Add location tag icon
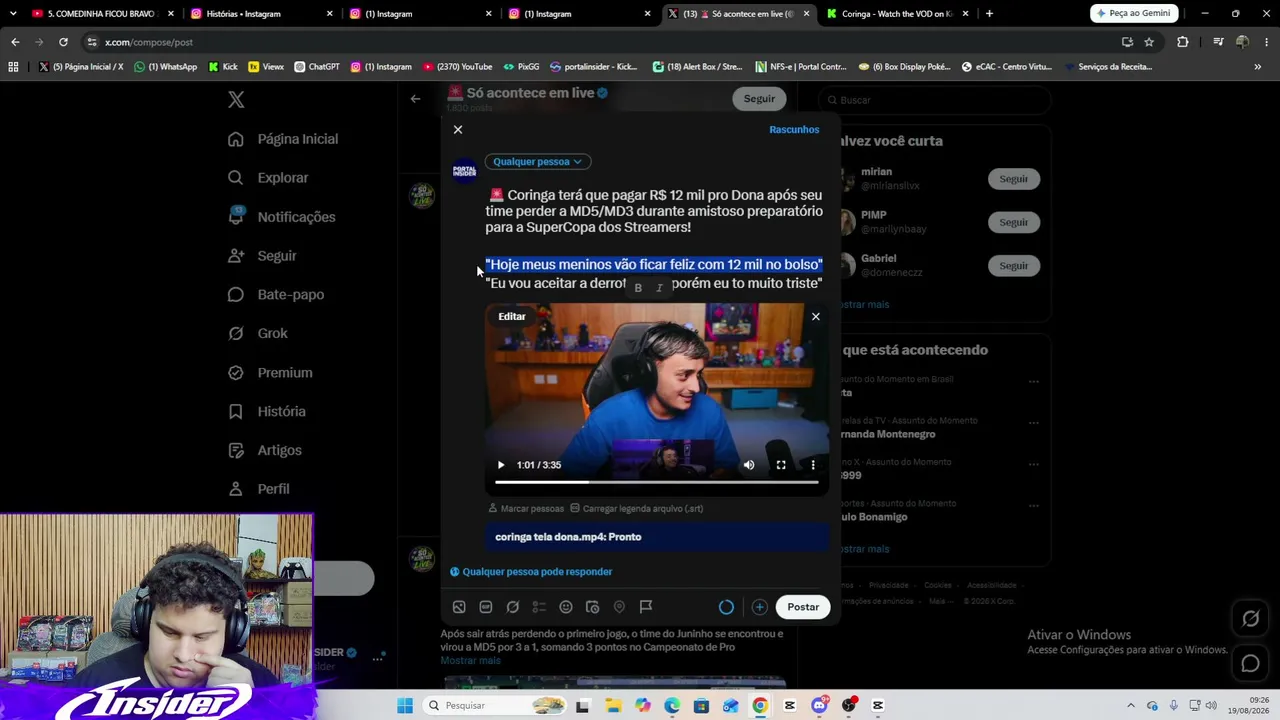Image resolution: width=1280 pixels, height=720 pixels. click(619, 607)
